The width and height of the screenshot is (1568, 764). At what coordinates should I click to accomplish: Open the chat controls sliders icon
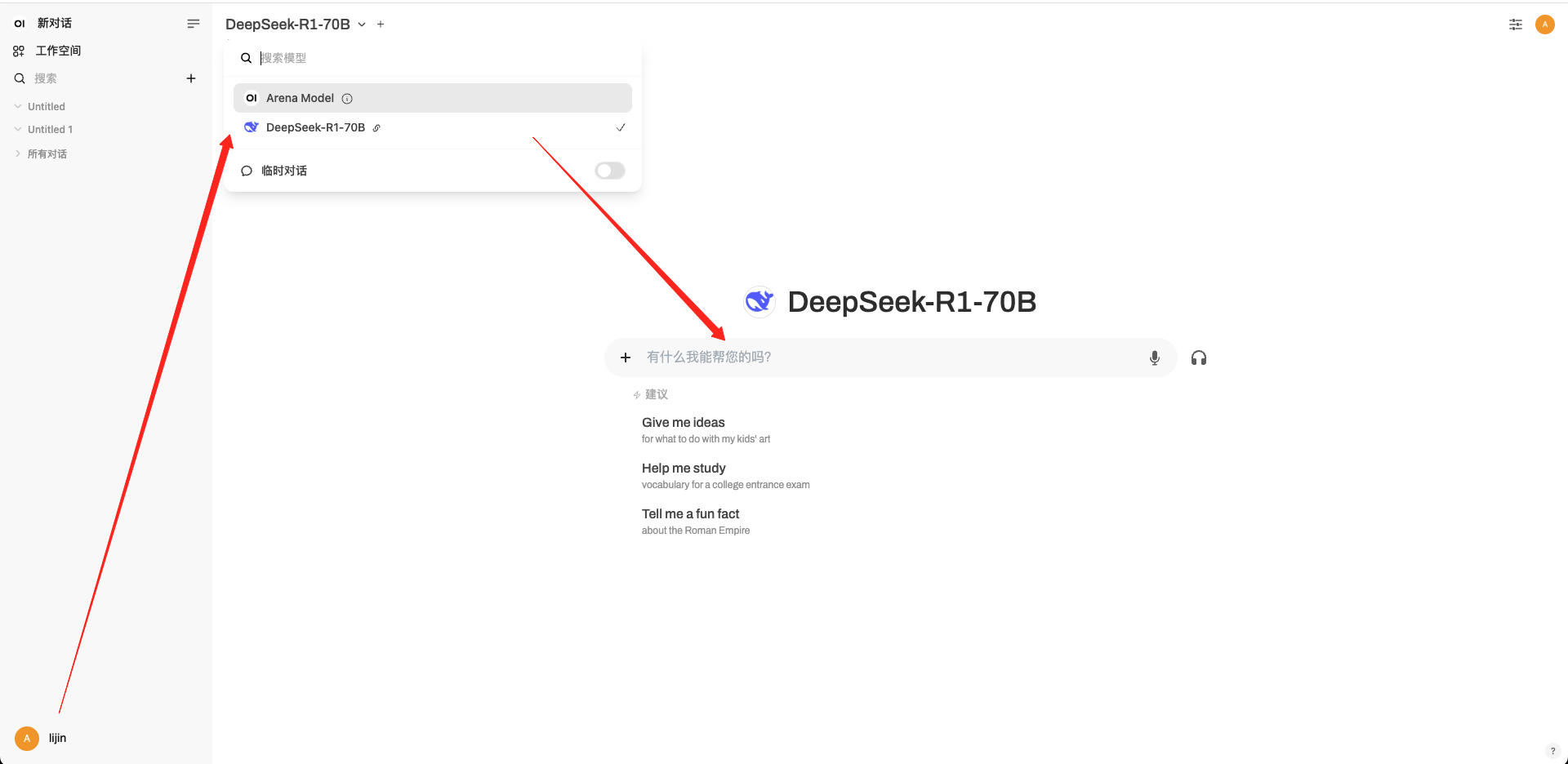1515,24
